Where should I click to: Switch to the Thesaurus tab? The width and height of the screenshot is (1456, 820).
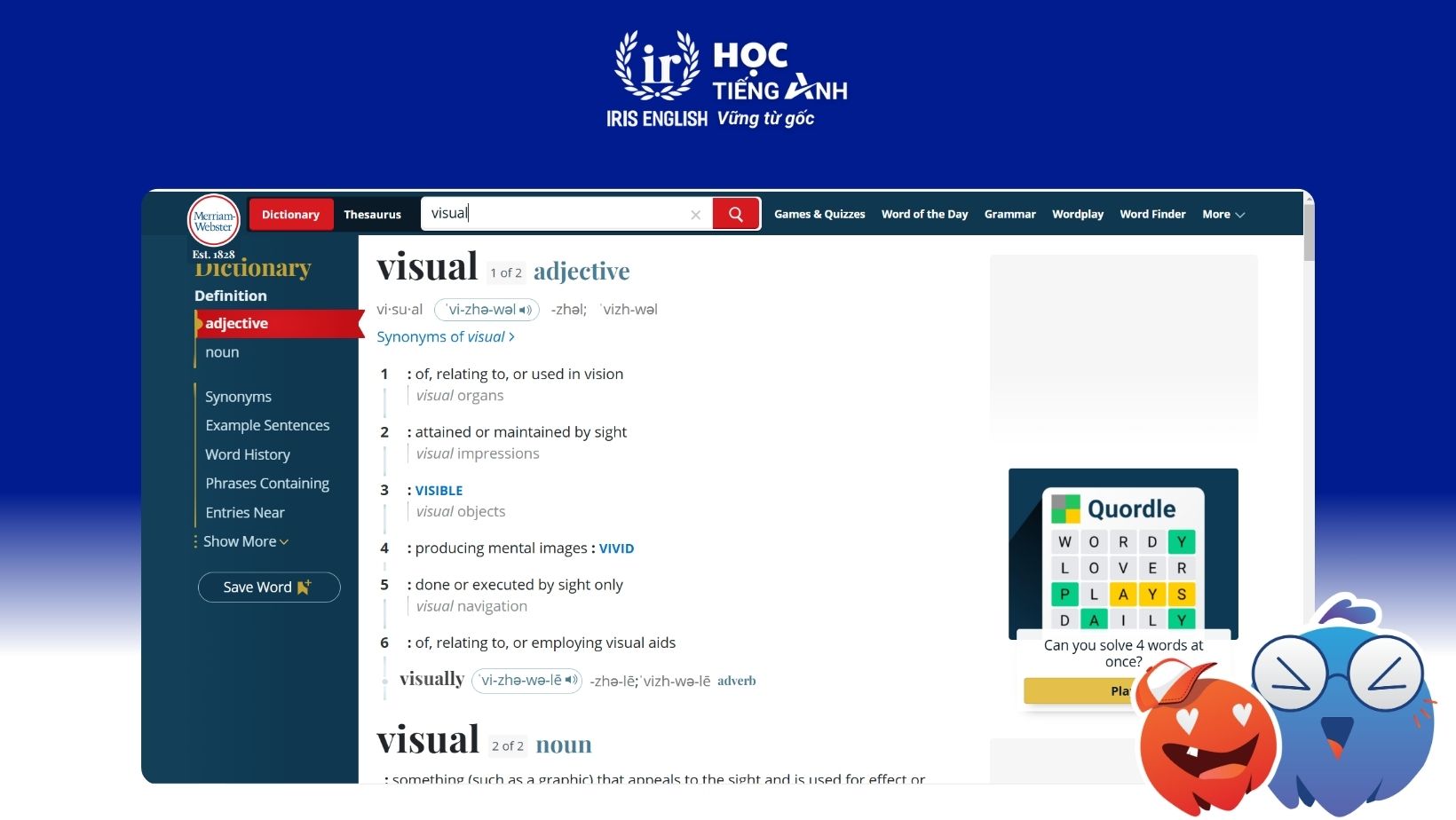tap(373, 215)
